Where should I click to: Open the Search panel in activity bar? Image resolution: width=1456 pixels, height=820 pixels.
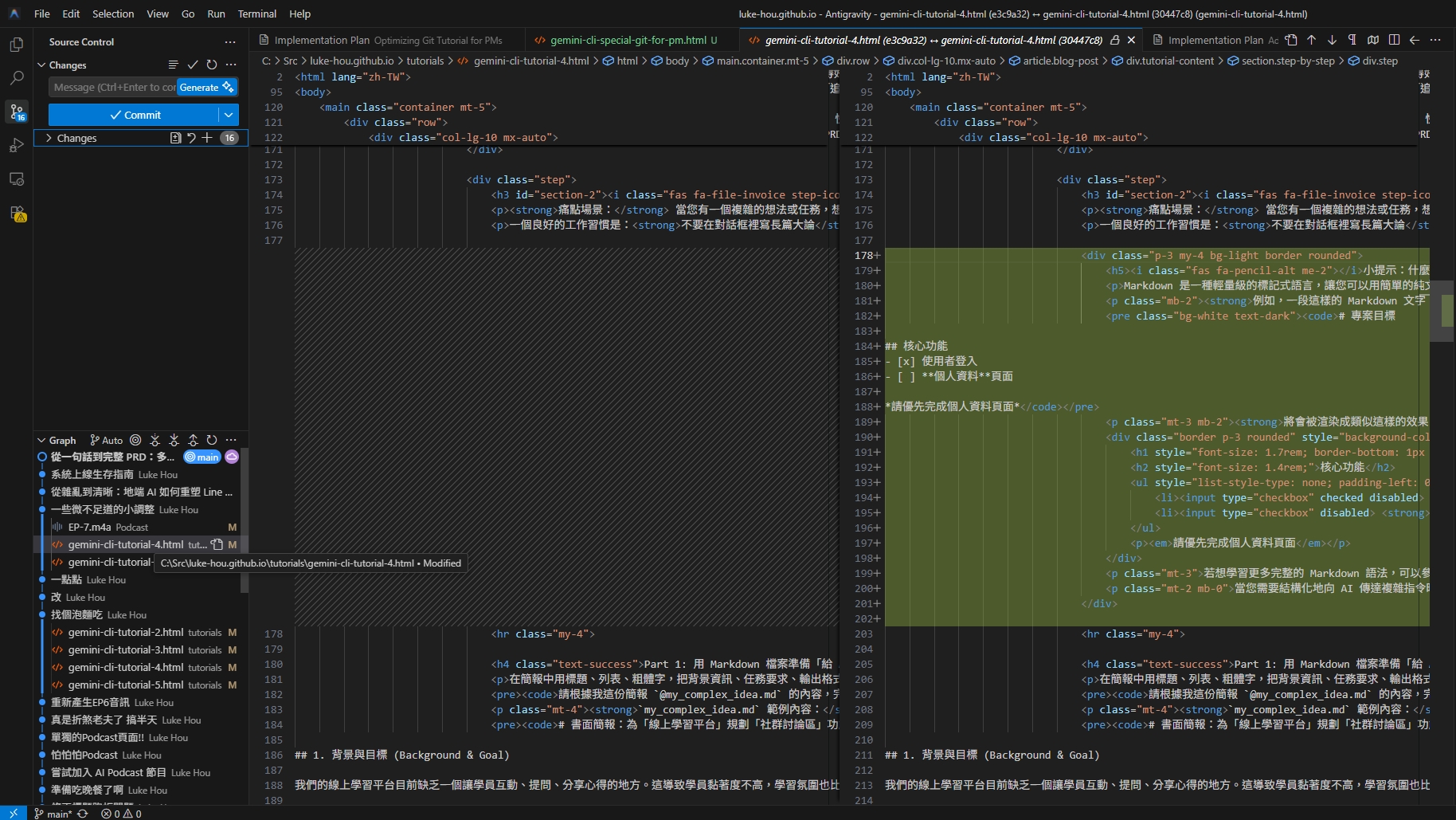pyautogui.click(x=16, y=79)
